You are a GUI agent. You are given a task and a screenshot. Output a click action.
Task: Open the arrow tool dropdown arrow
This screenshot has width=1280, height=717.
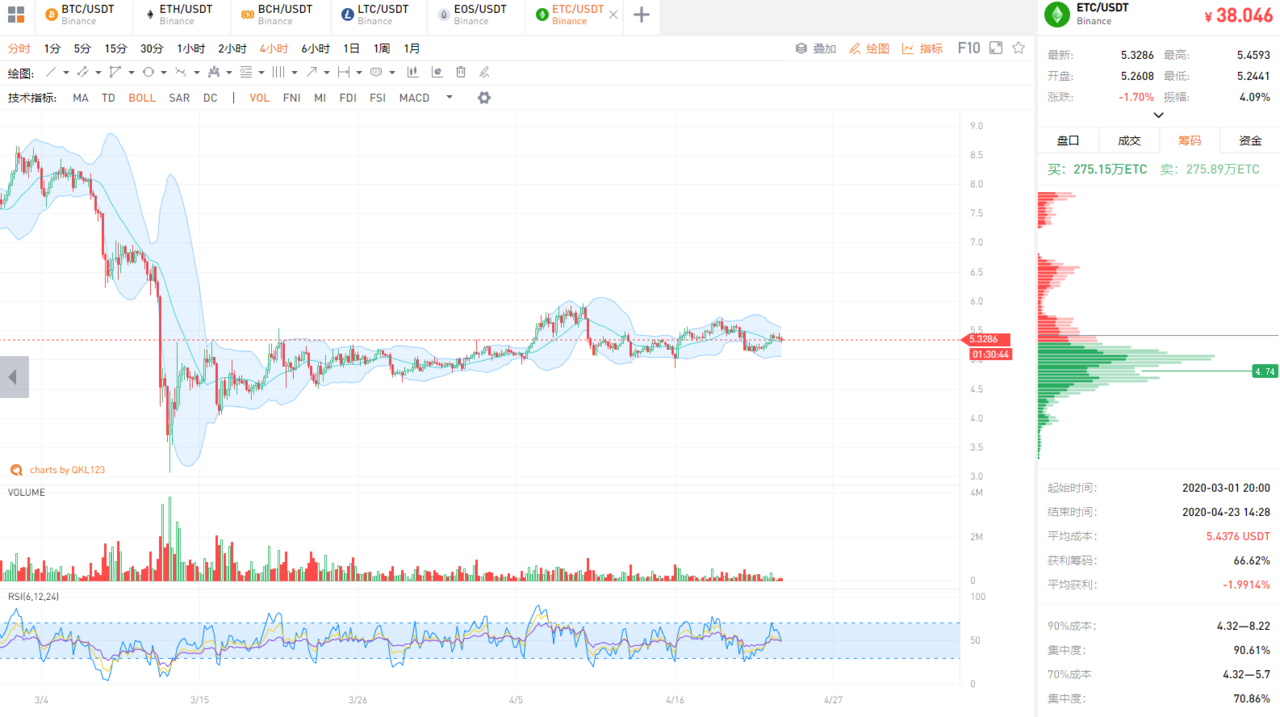(x=327, y=72)
